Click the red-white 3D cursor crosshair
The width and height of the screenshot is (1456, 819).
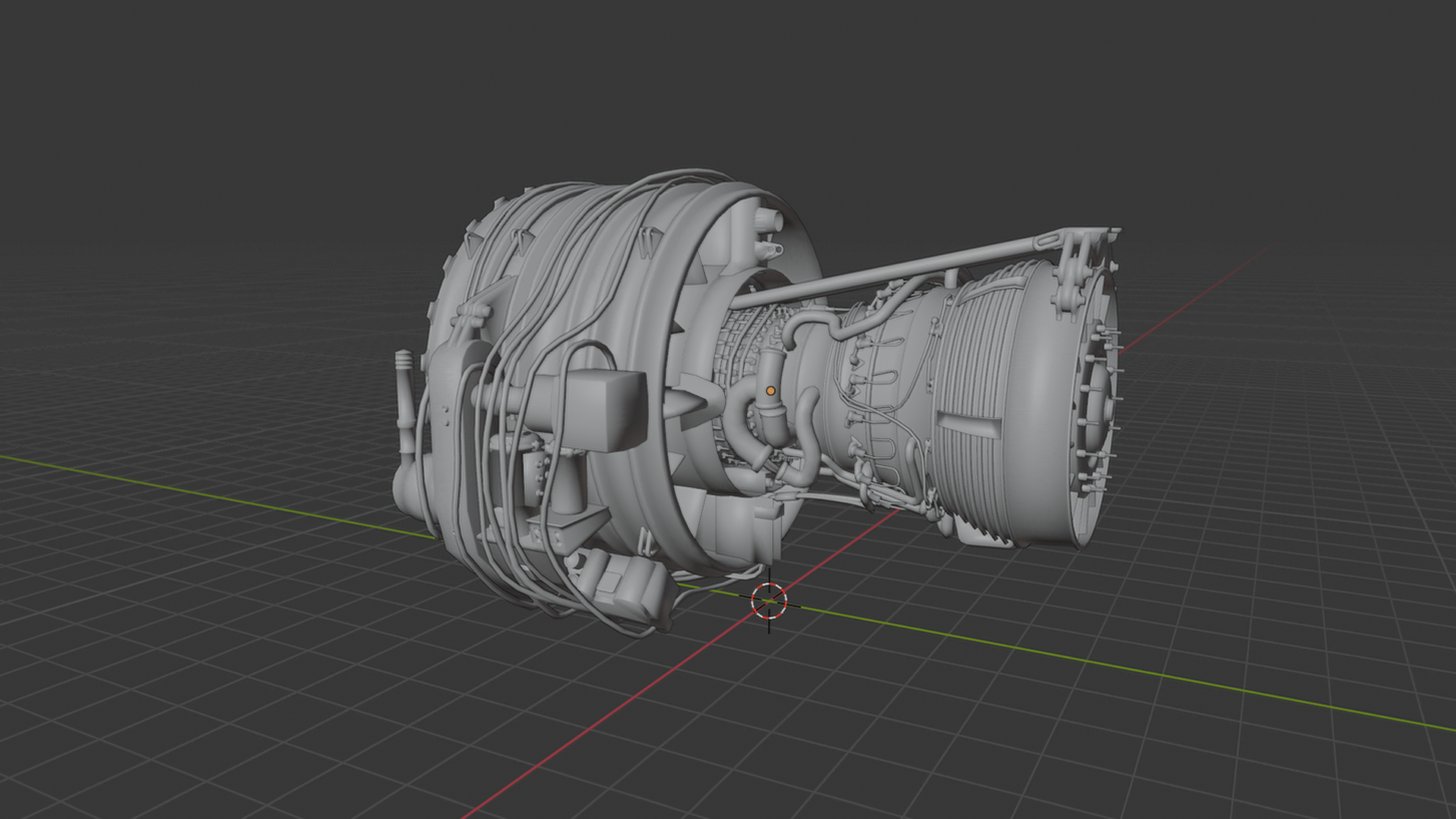[x=769, y=601]
